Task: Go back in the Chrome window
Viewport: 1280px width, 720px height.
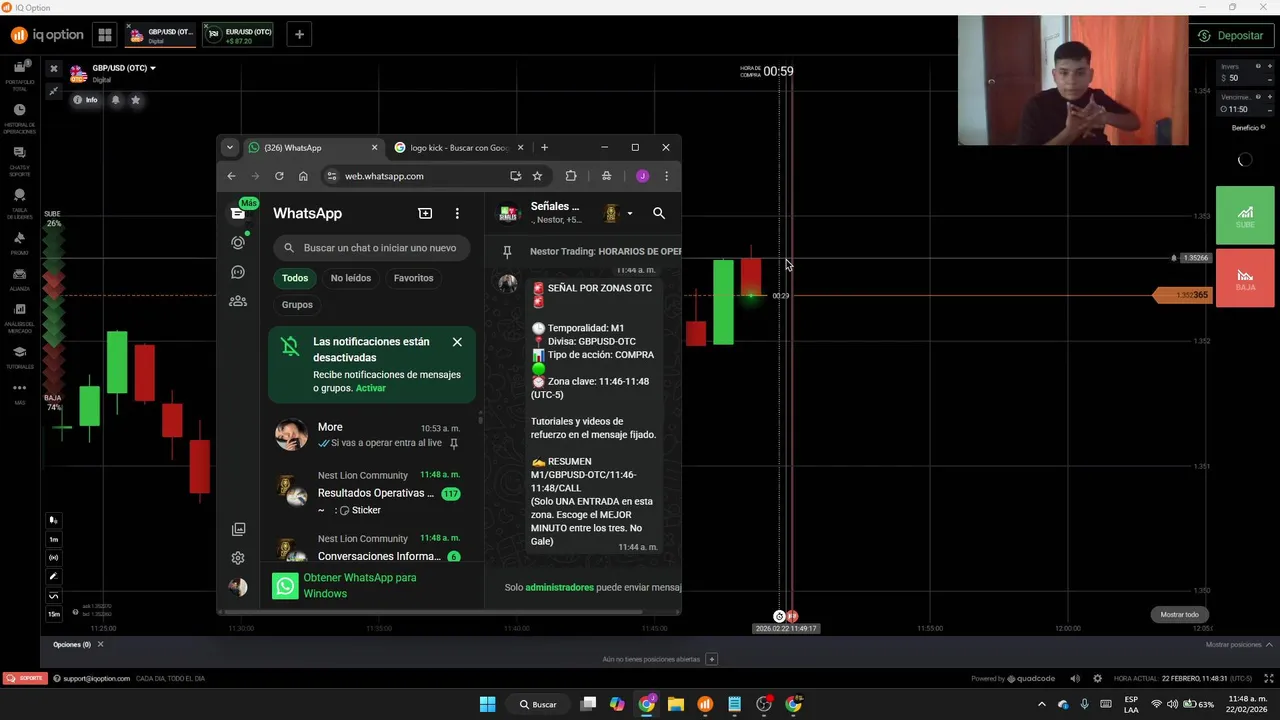Action: (x=231, y=176)
